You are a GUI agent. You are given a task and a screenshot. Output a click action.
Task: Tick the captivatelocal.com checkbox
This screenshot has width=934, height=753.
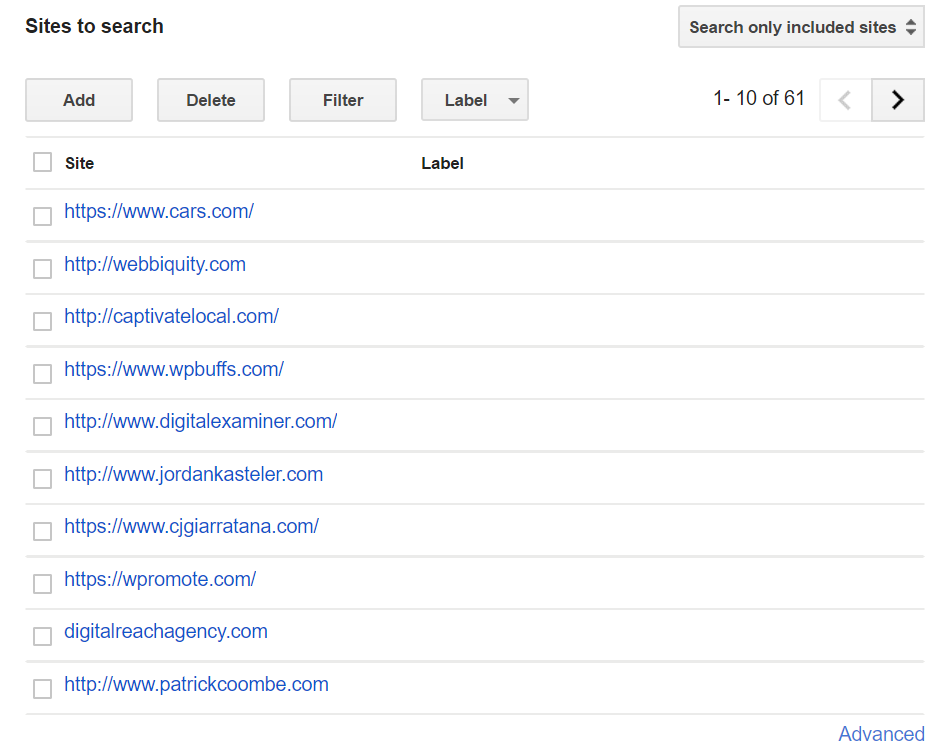42,321
